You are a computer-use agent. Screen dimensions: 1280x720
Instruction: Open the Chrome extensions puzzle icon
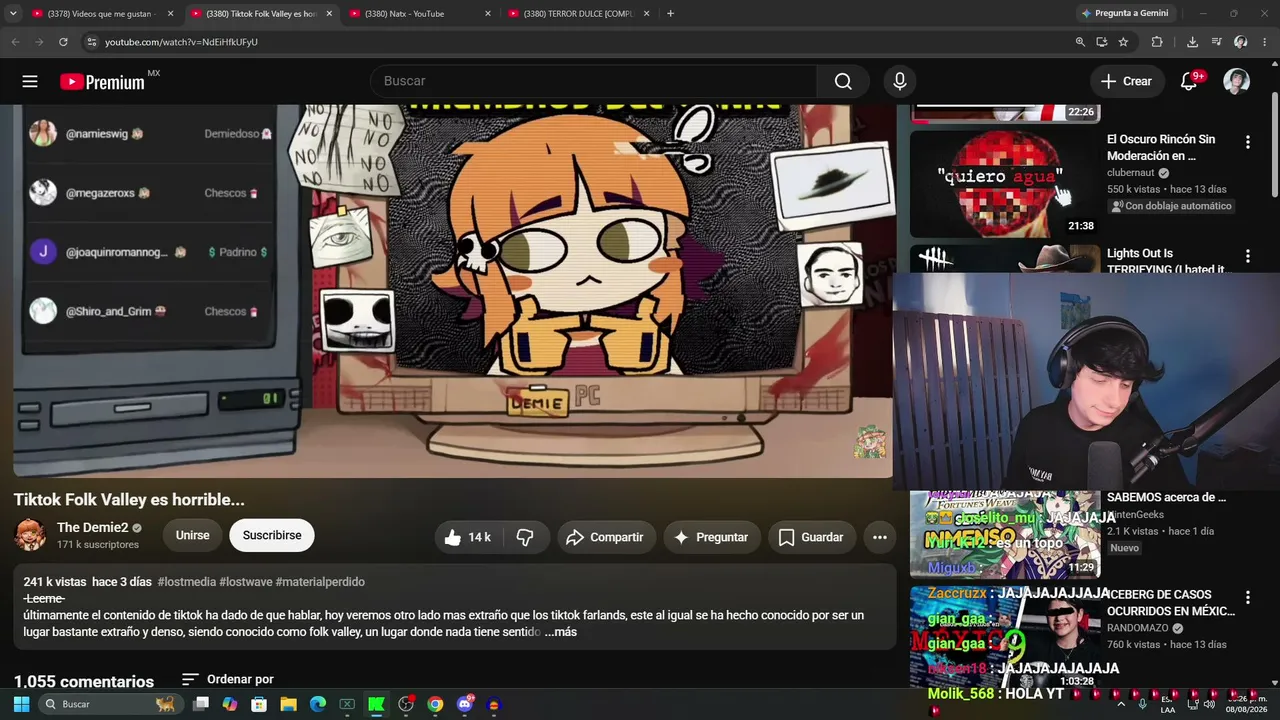pyautogui.click(x=1157, y=42)
